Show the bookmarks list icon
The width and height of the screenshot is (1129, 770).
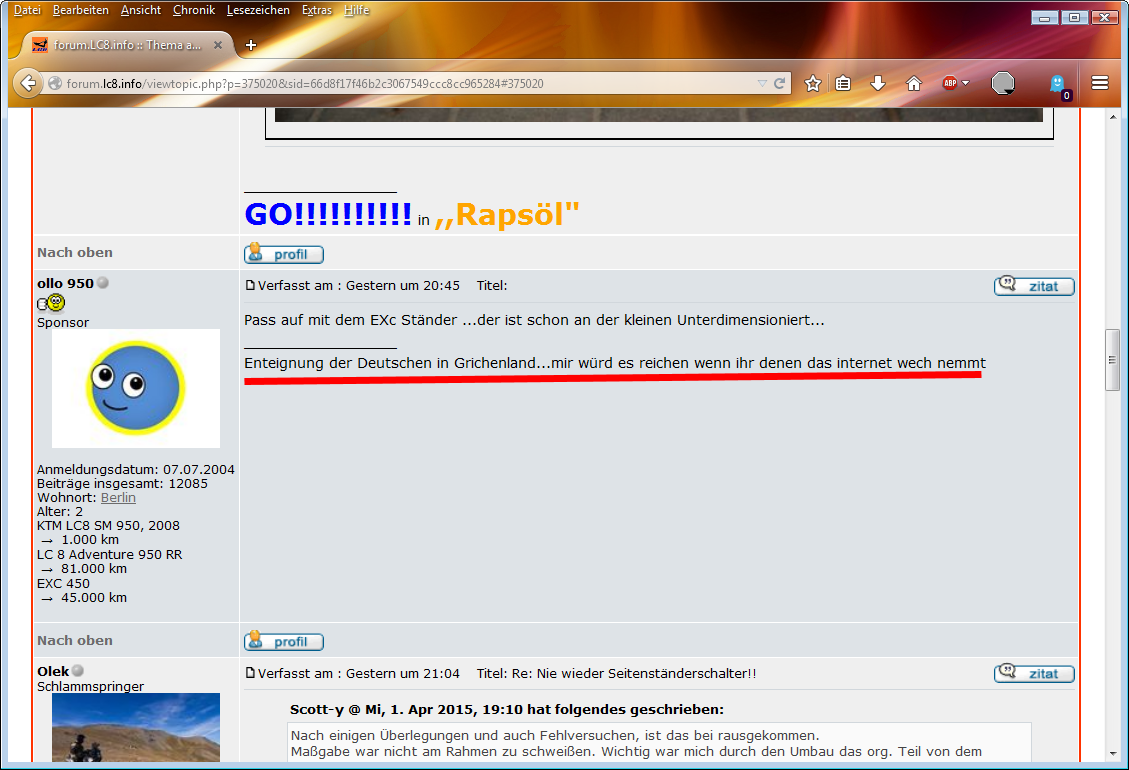843,83
